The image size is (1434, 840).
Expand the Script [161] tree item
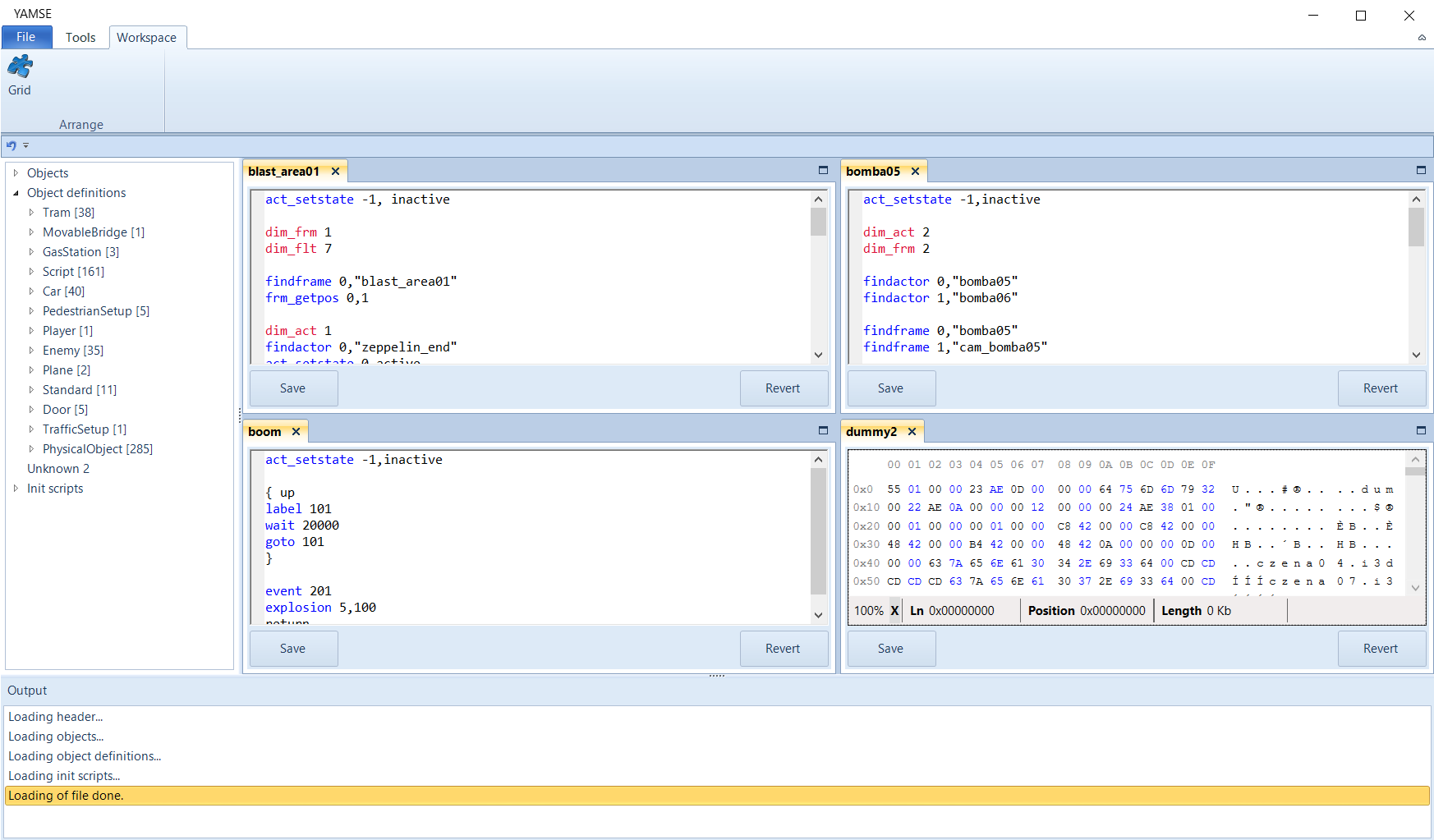(31, 272)
